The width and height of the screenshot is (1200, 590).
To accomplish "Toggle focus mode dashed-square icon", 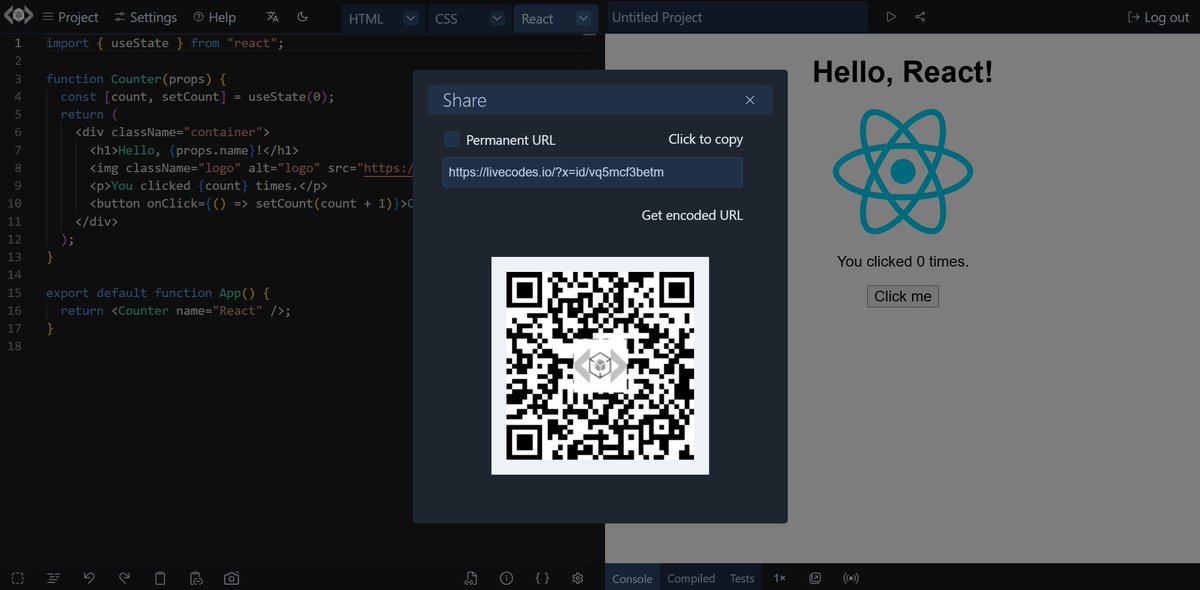I will coord(17,578).
